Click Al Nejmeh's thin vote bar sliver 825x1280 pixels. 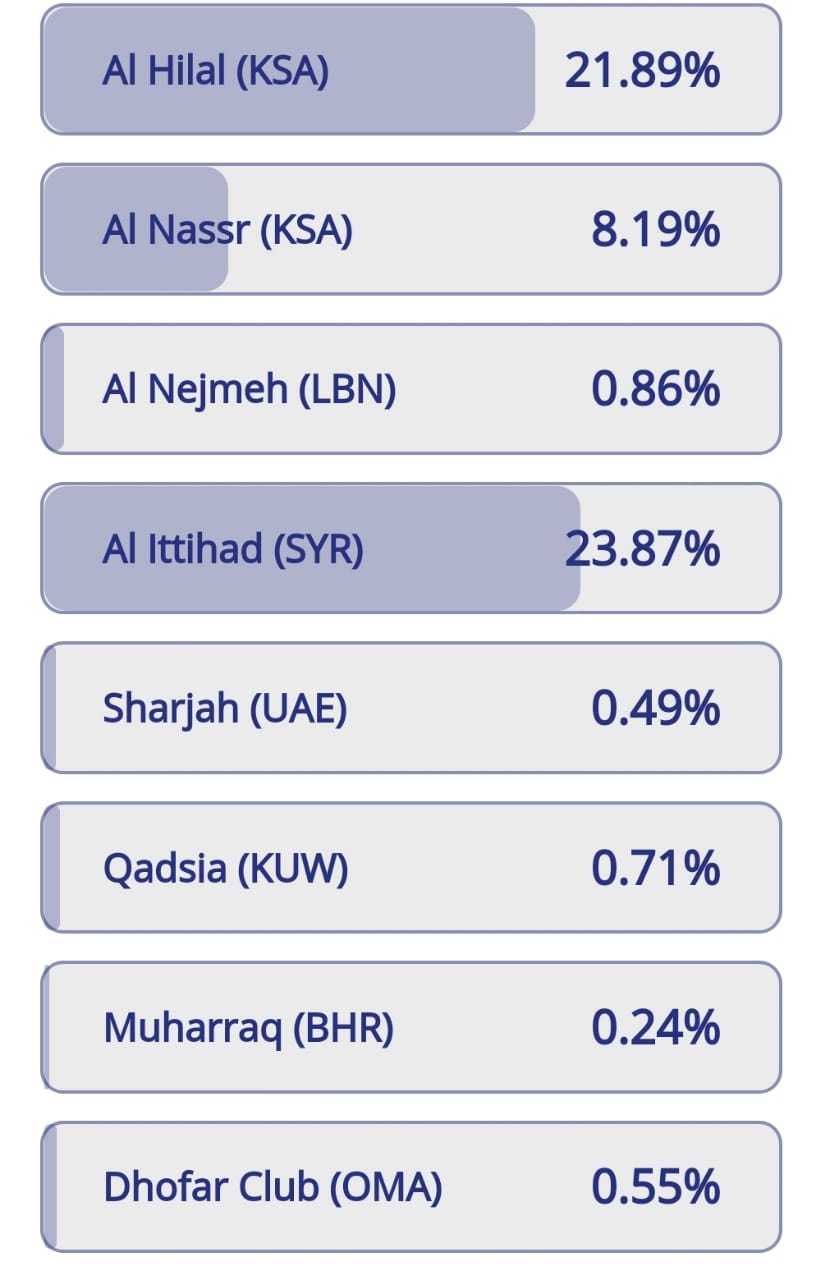tap(54, 388)
